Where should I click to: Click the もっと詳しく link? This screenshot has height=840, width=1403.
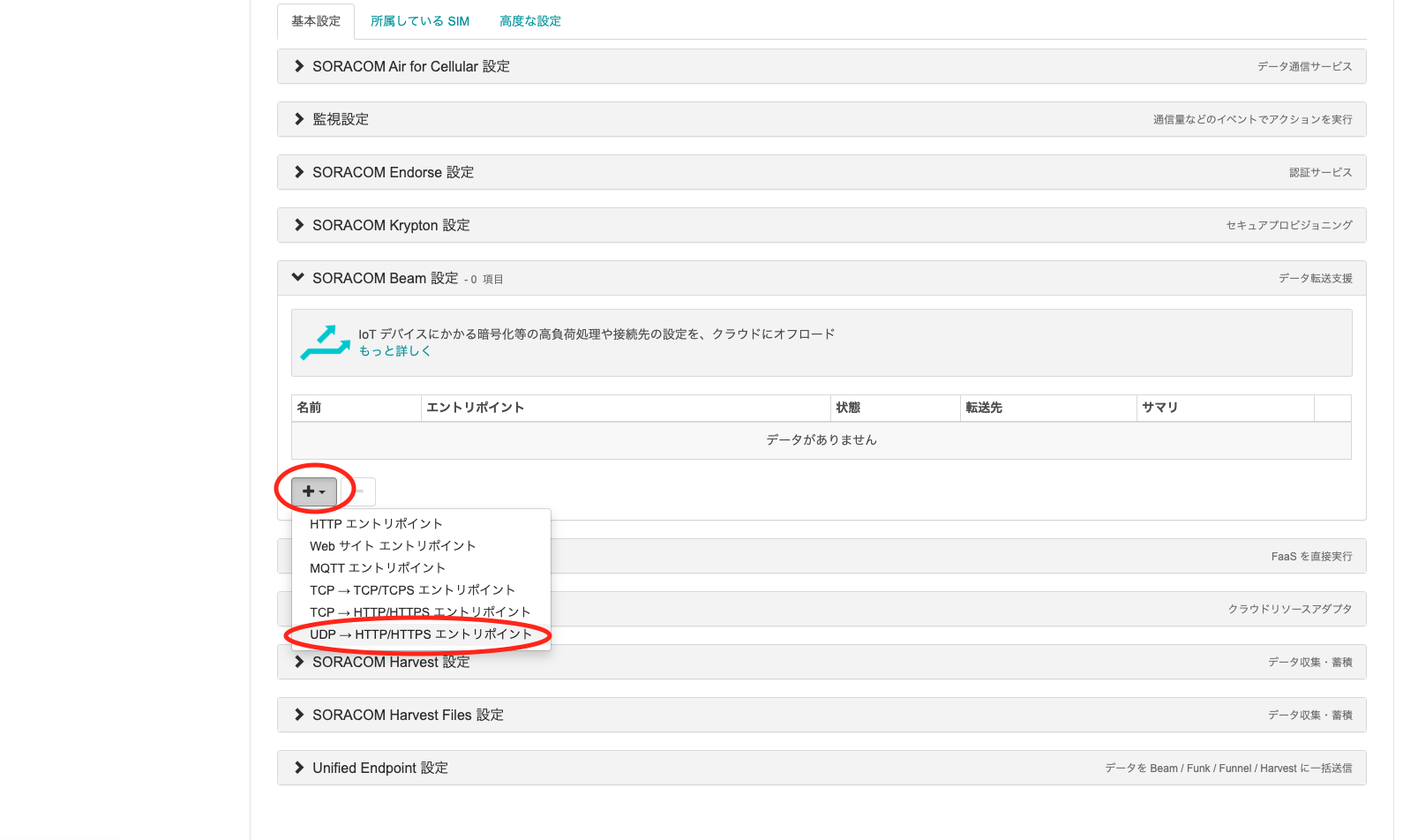pyautogui.click(x=394, y=351)
